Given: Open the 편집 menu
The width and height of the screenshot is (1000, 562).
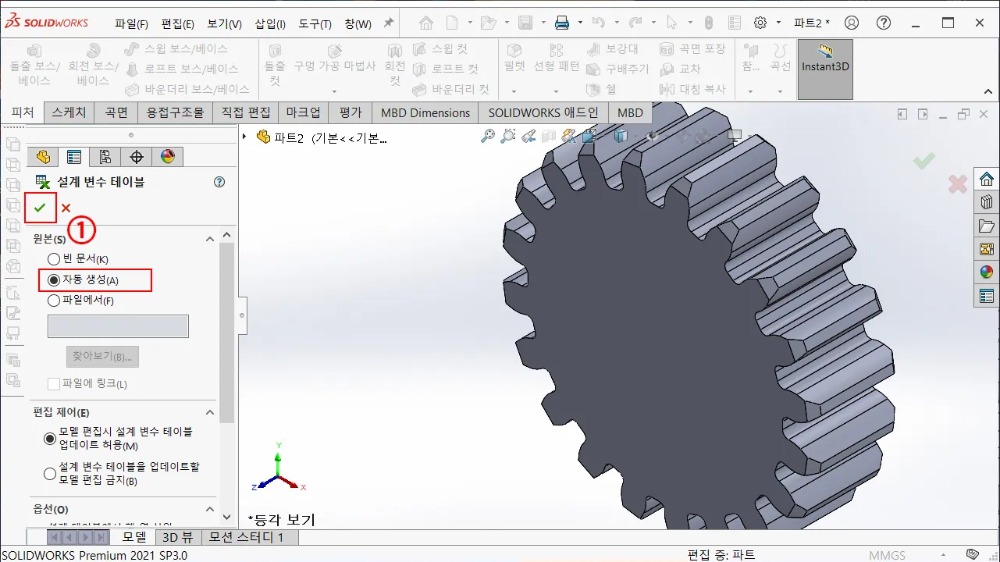Looking at the screenshot, I should (177, 24).
